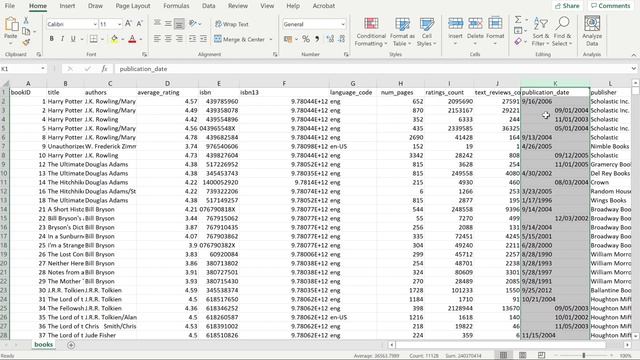
Task: Open Find & Select menu
Action: [x=562, y=32]
